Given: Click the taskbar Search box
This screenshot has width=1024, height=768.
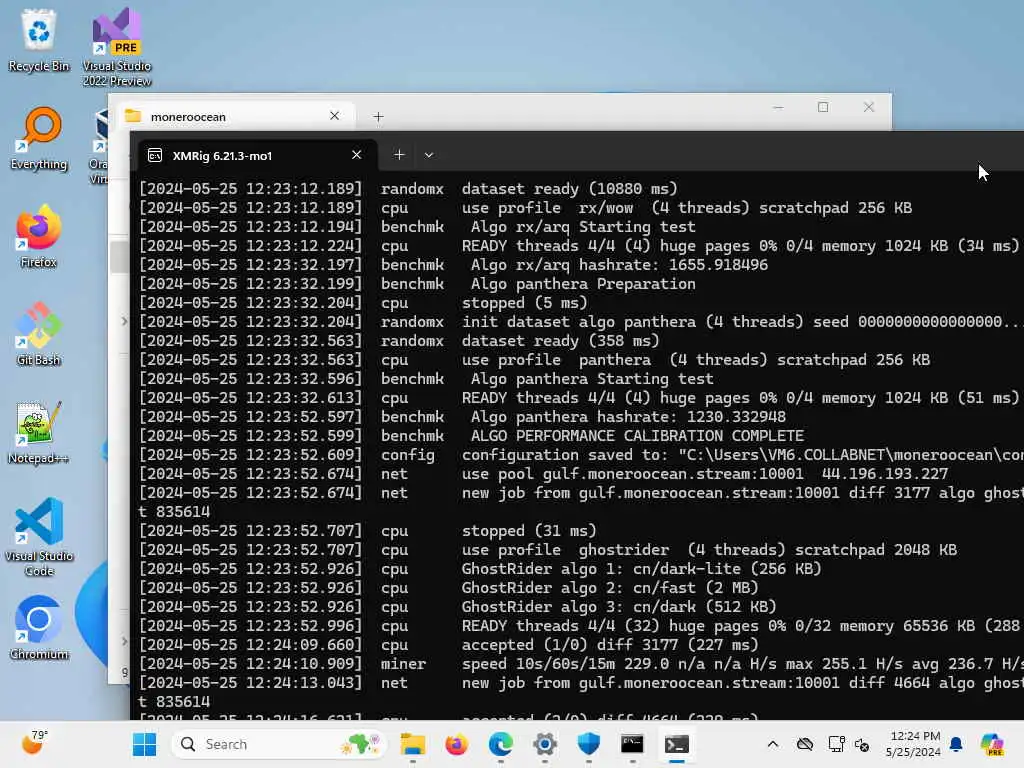Looking at the screenshot, I should (279, 744).
